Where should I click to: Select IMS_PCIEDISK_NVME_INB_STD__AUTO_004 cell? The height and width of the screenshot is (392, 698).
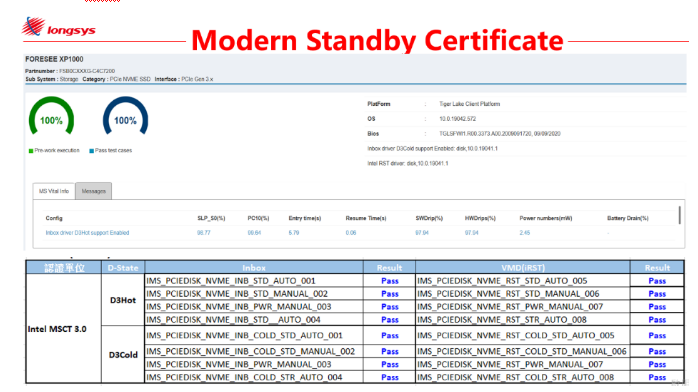point(254,319)
